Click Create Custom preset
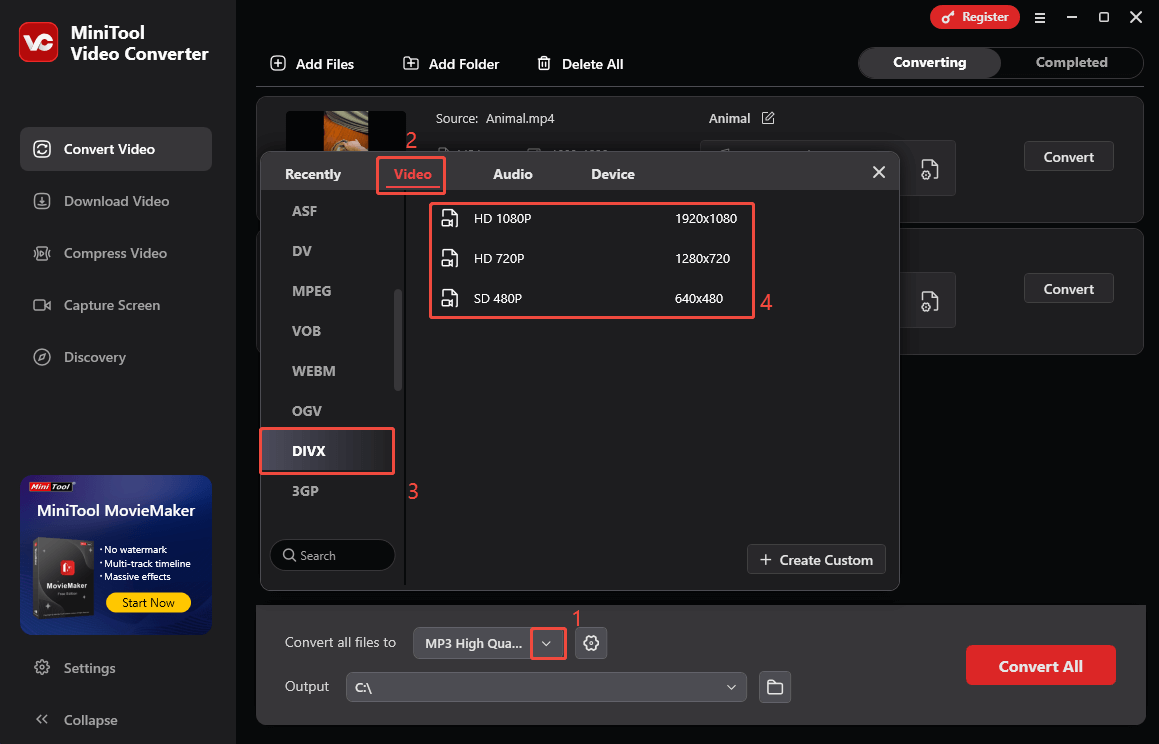Viewport: 1159px width, 744px height. 816,559
